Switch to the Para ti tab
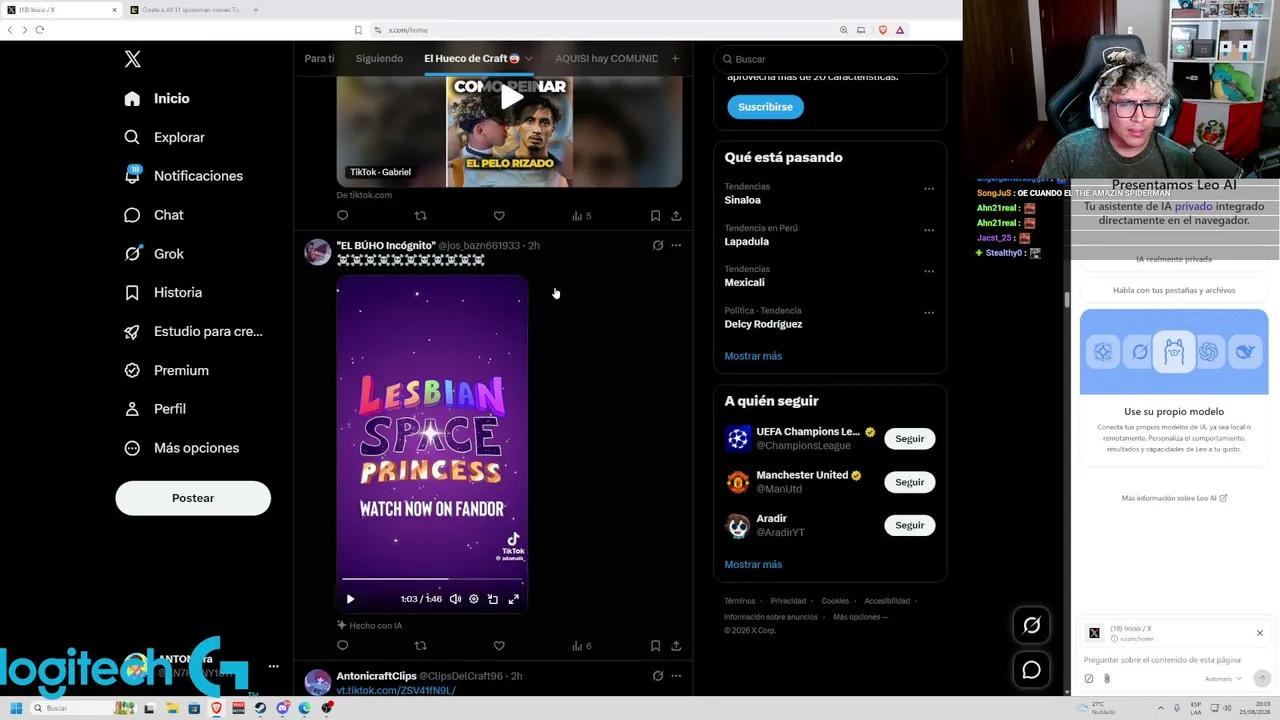This screenshot has width=1280, height=720. (x=319, y=59)
